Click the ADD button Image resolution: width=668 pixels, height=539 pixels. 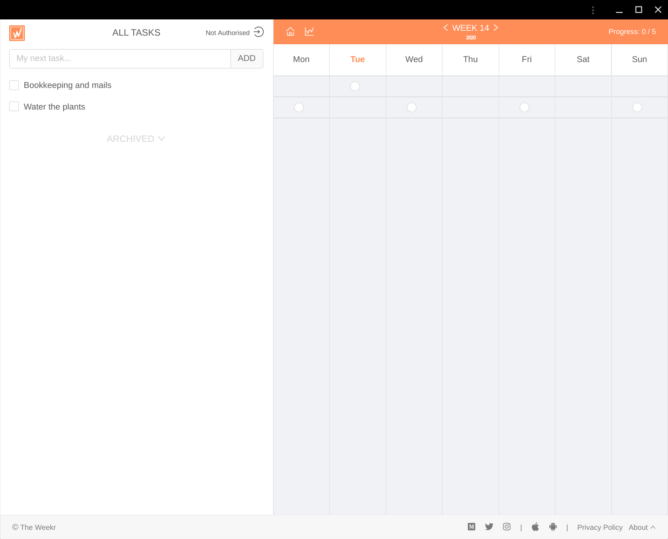tap(247, 58)
